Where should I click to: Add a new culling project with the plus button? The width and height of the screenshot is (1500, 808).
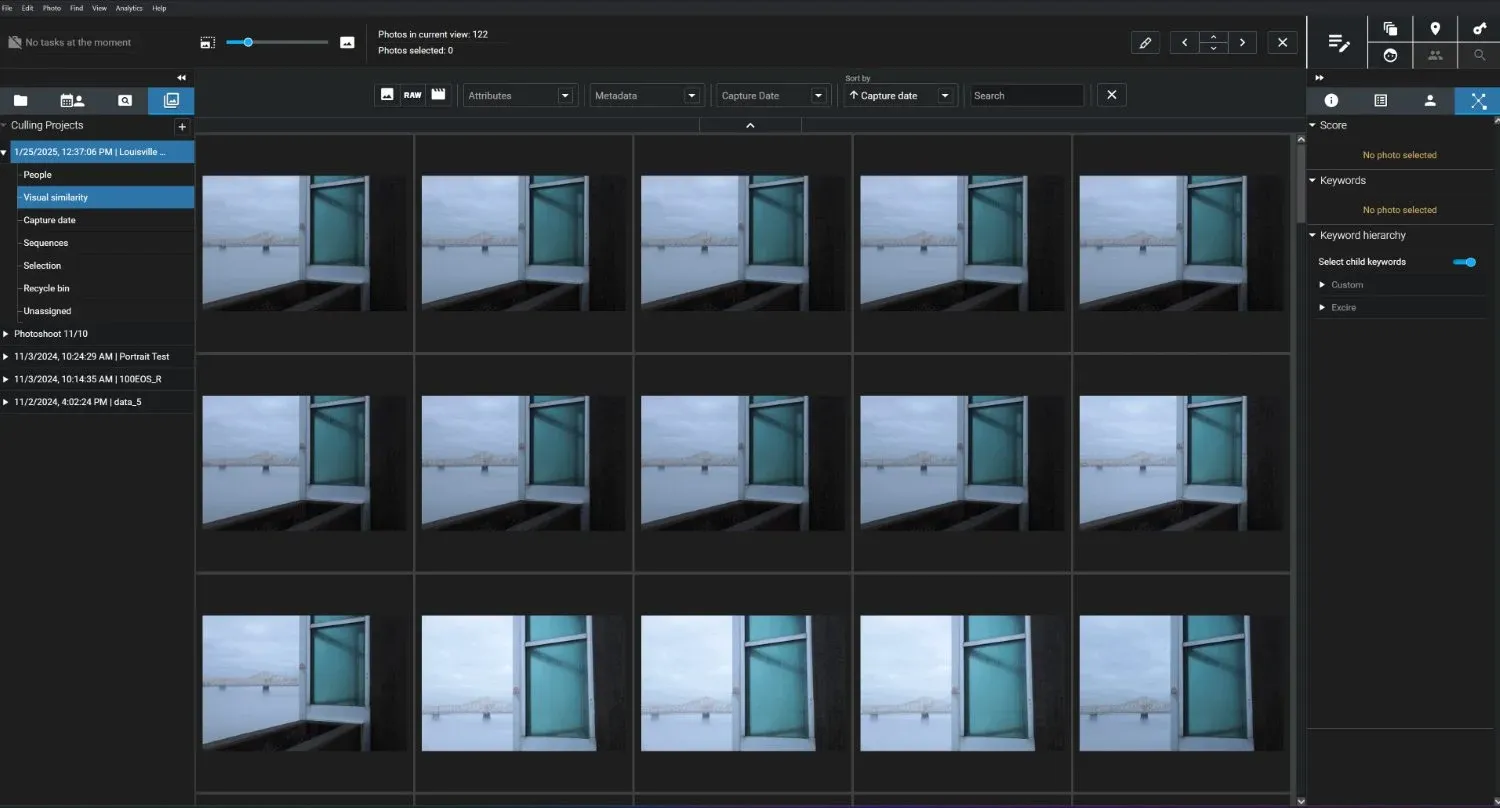click(x=182, y=127)
